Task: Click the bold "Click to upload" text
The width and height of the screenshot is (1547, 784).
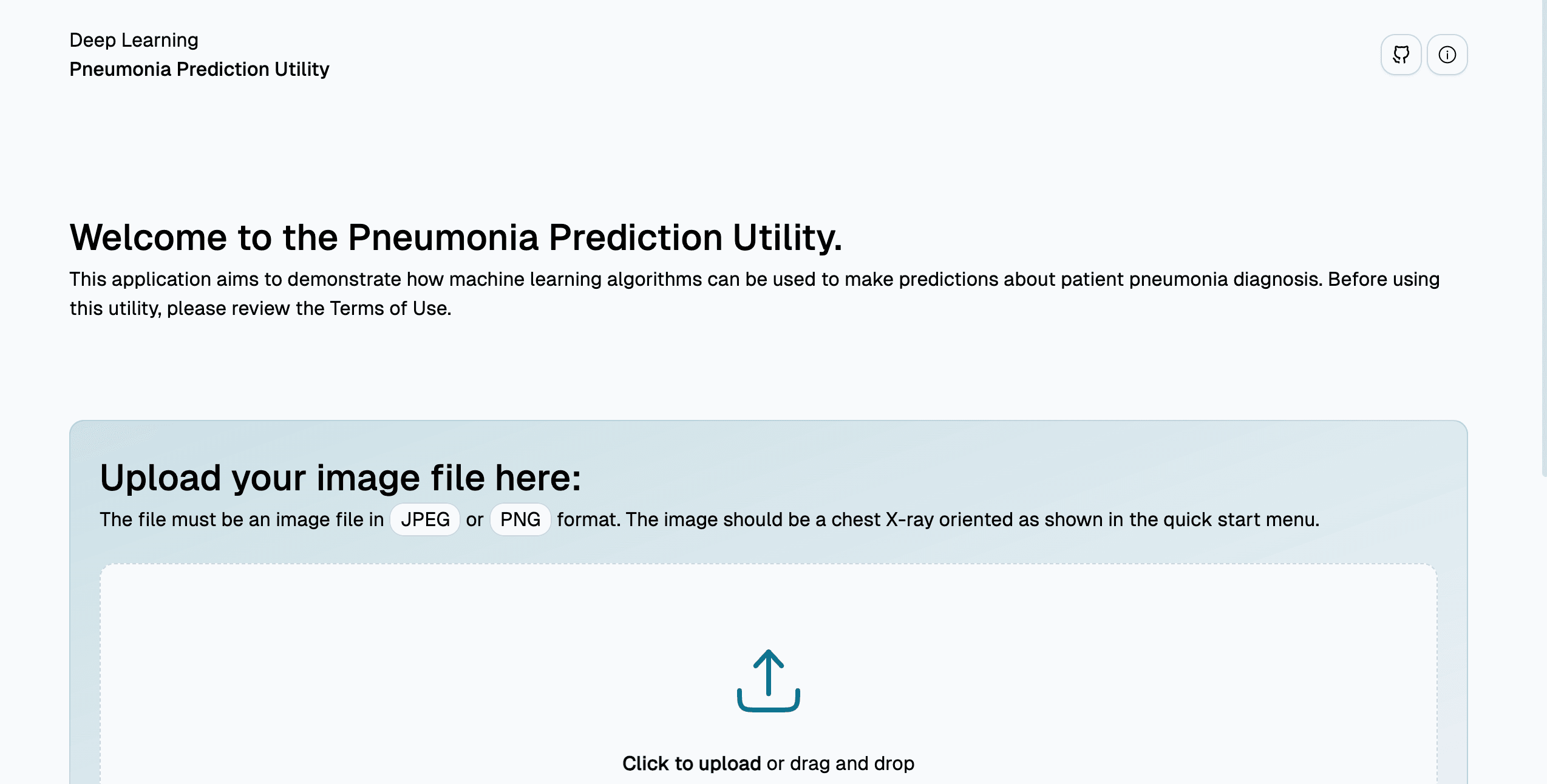Action: 691,763
